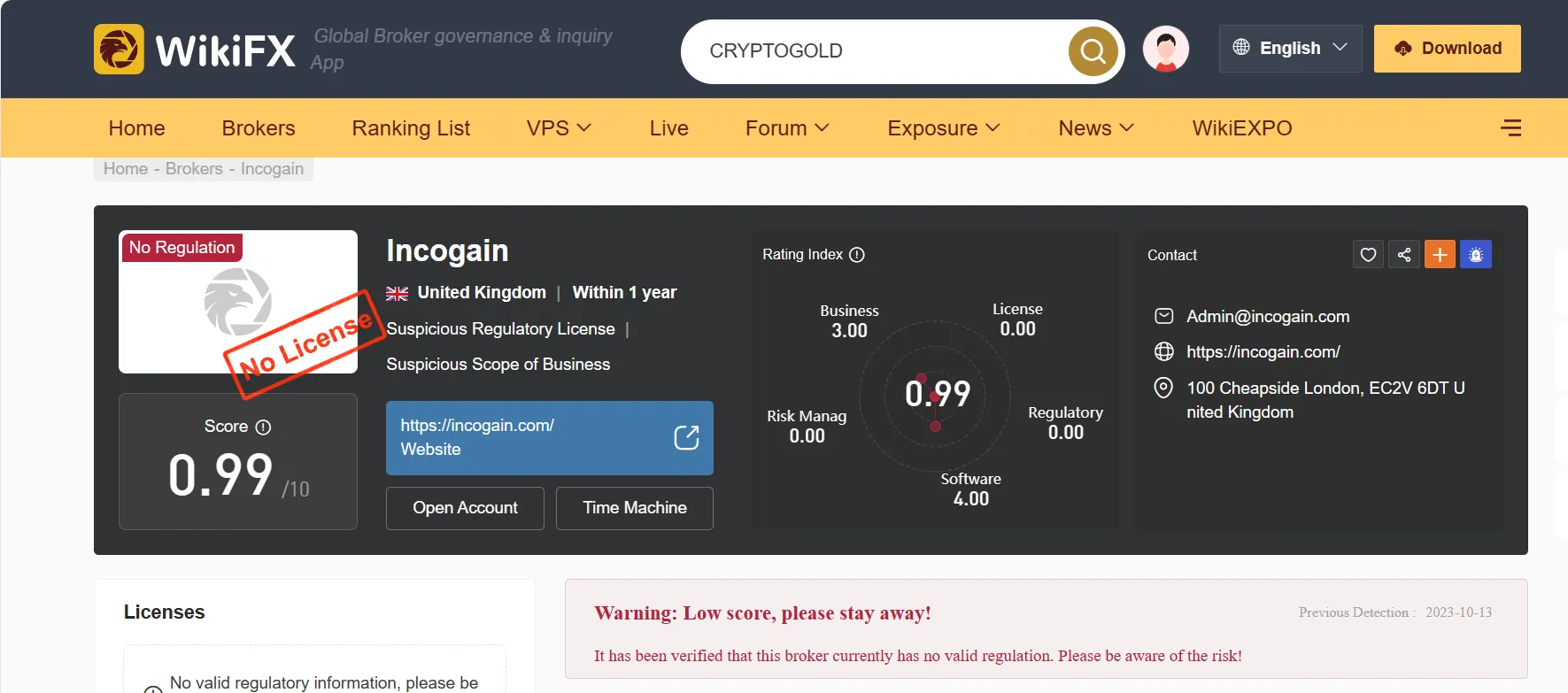Click the Within 1 year label

(624, 293)
